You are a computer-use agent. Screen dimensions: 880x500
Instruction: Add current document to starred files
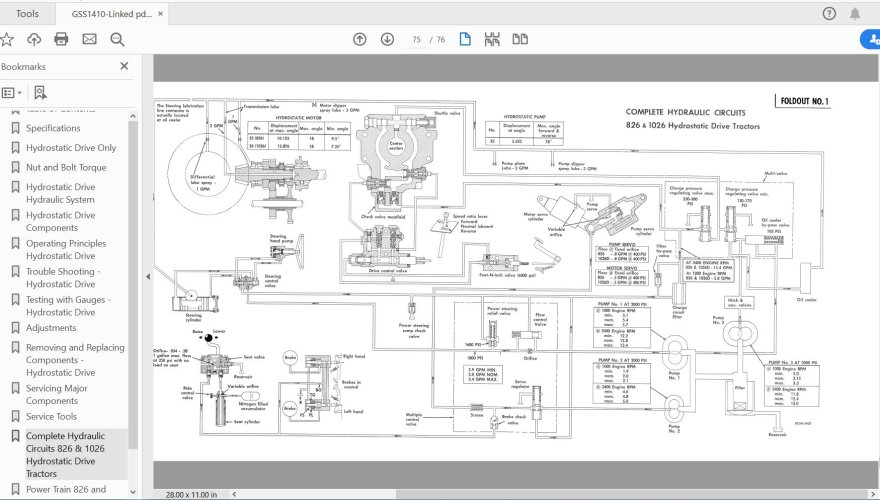(7, 39)
